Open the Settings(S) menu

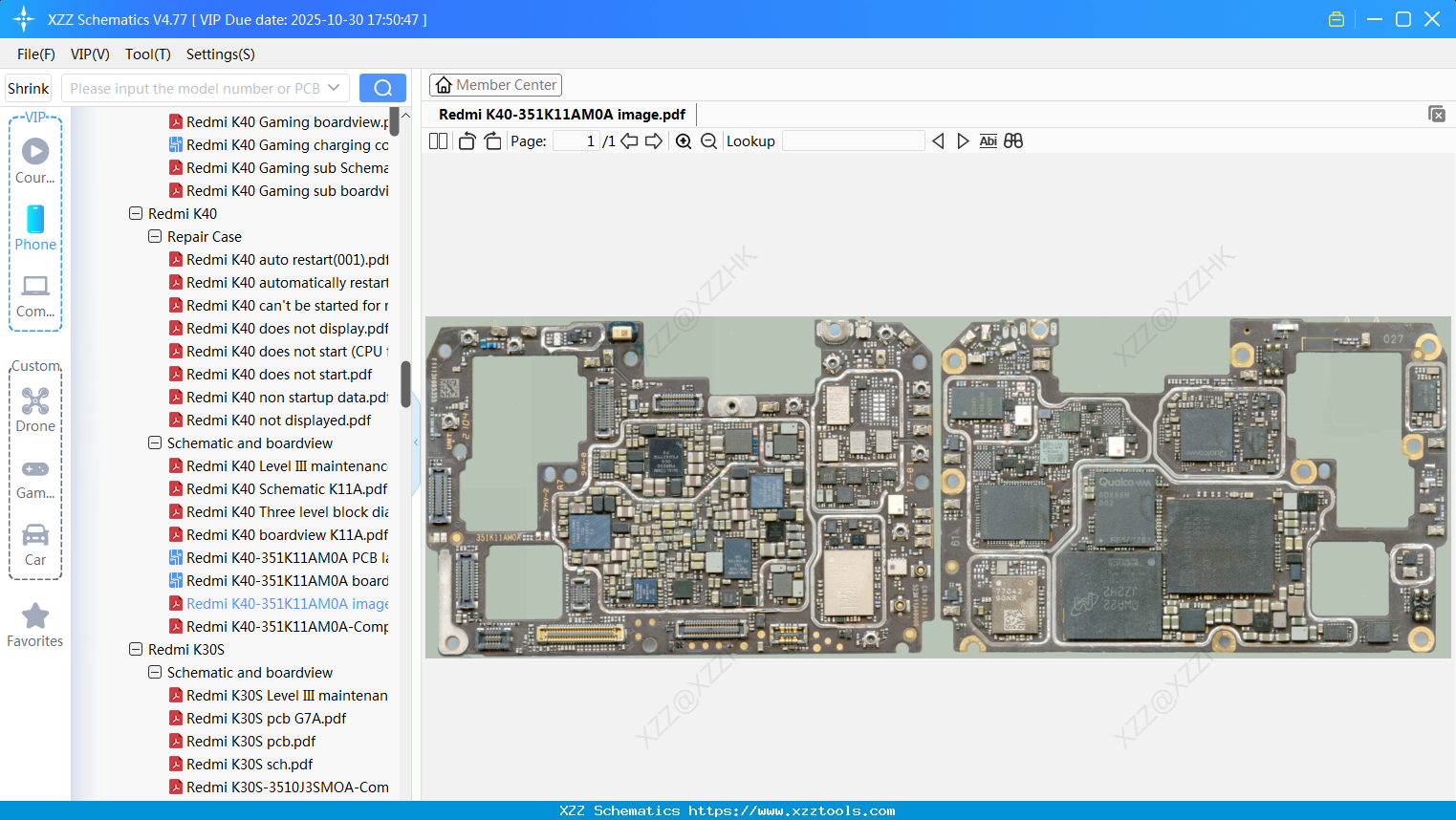tap(220, 54)
